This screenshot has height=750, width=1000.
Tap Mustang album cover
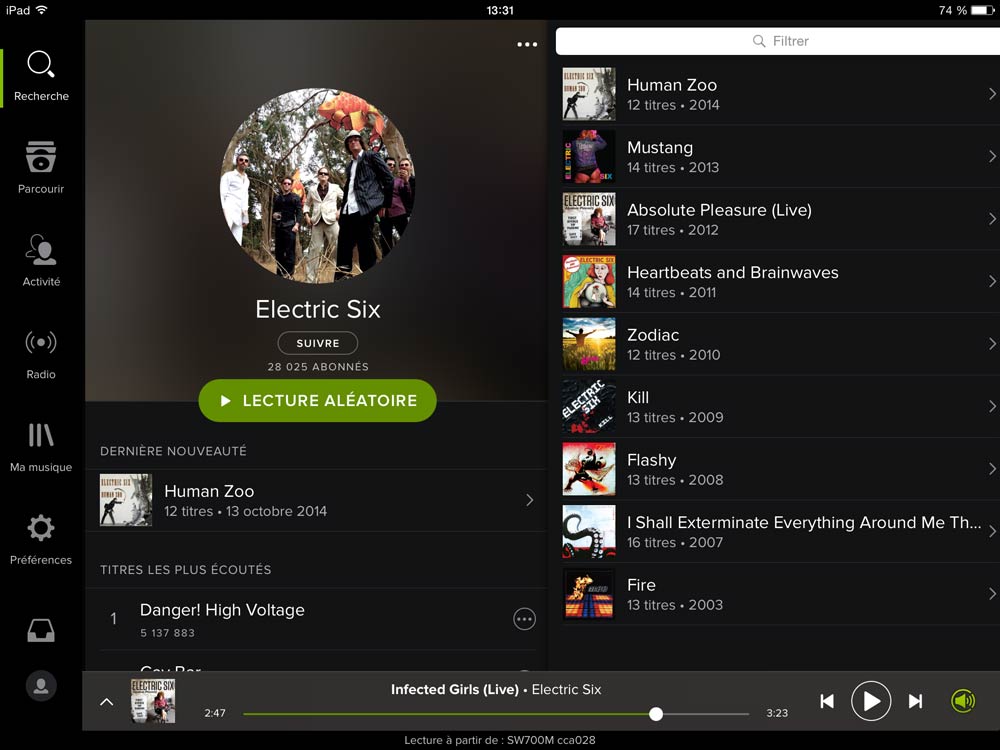coord(589,156)
